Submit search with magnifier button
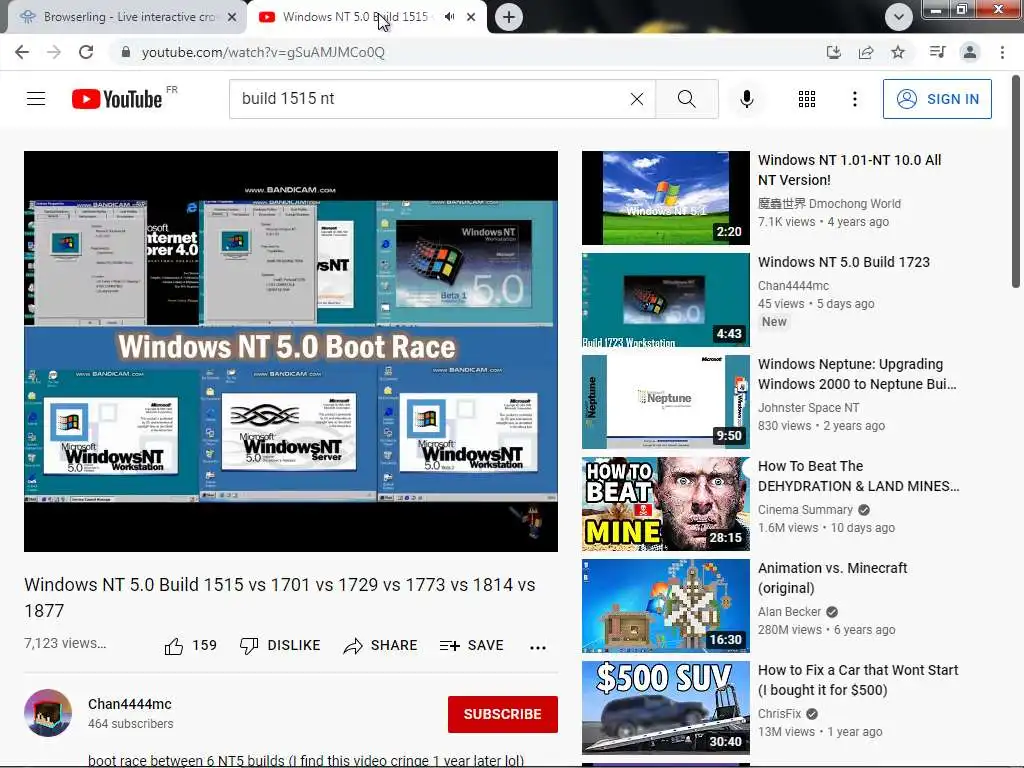 click(686, 99)
